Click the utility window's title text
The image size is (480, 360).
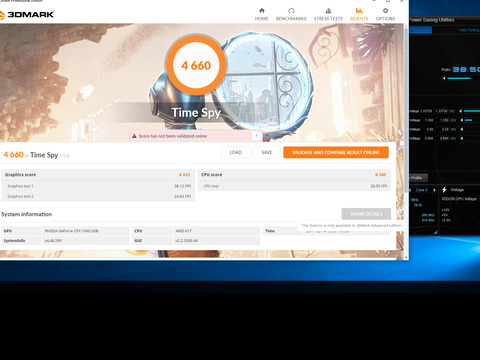click(432, 20)
